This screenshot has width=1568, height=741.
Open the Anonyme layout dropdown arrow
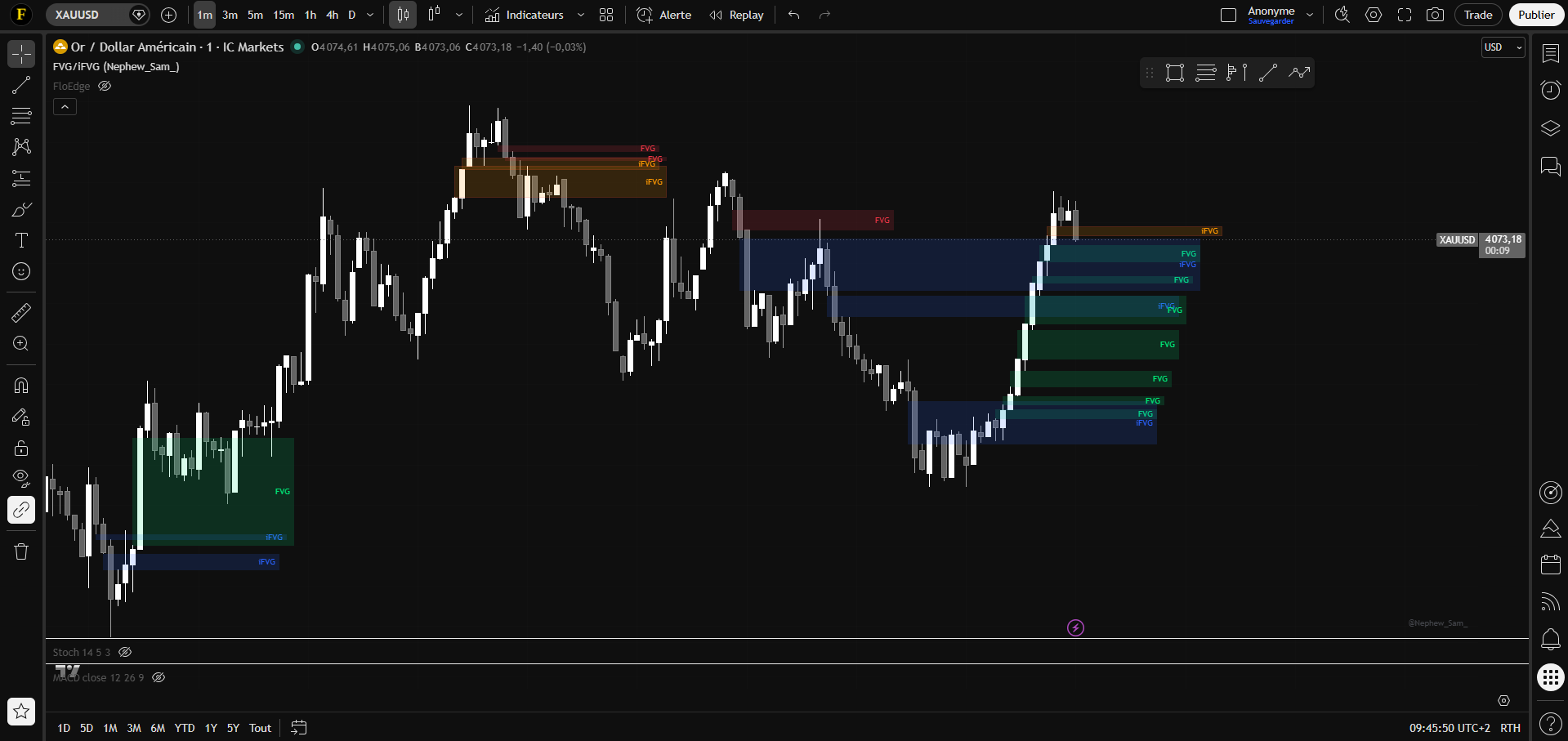coord(1310,15)
